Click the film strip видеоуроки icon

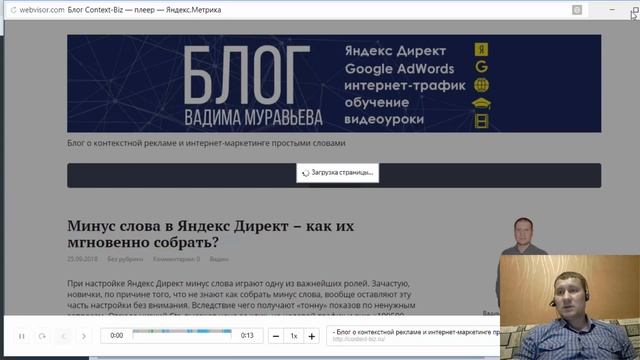[x=482, y=121]
